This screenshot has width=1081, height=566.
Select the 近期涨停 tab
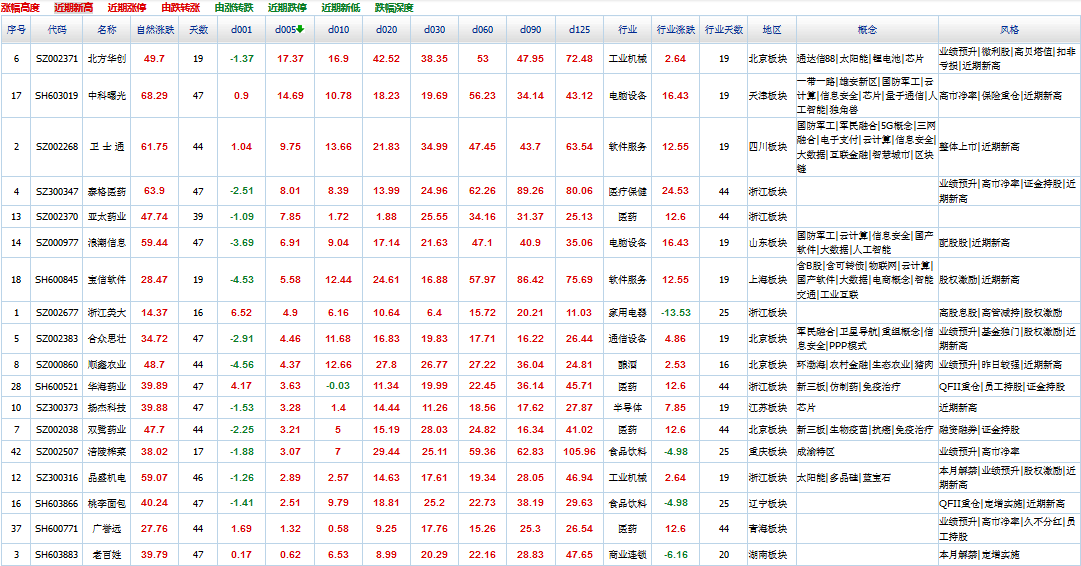127,8
